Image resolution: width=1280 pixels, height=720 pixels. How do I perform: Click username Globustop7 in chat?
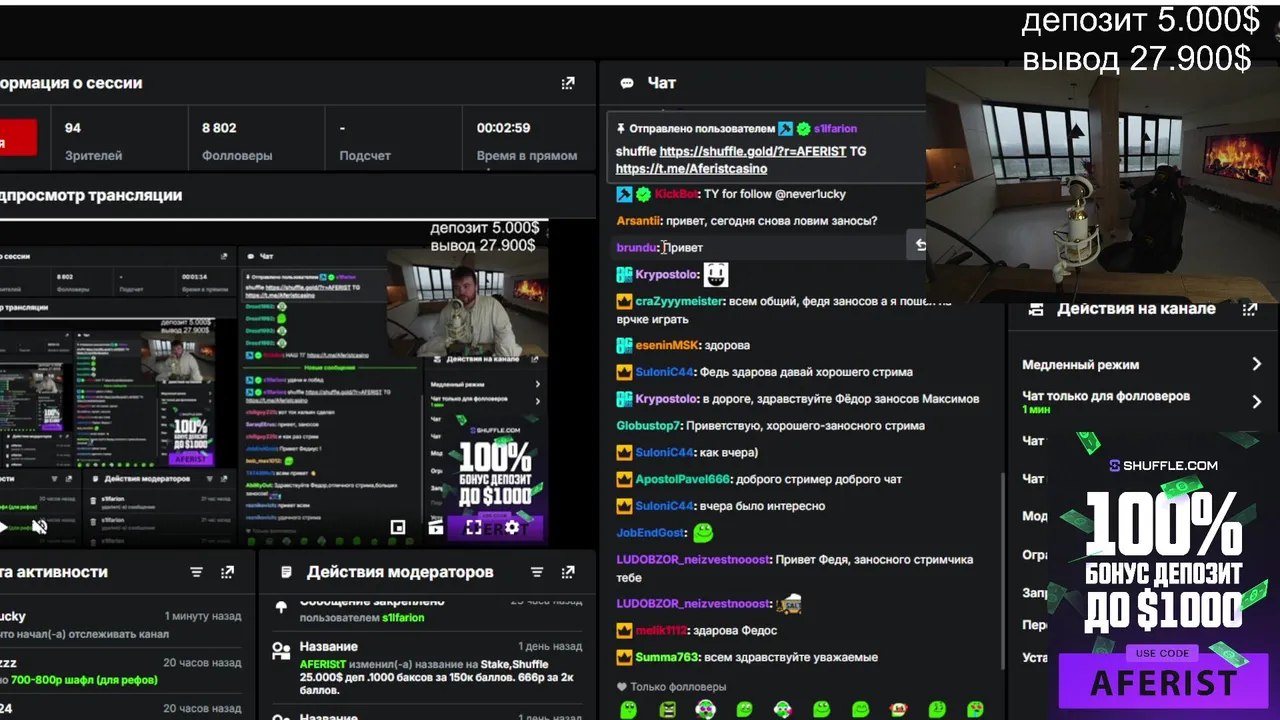pos(648,426)
